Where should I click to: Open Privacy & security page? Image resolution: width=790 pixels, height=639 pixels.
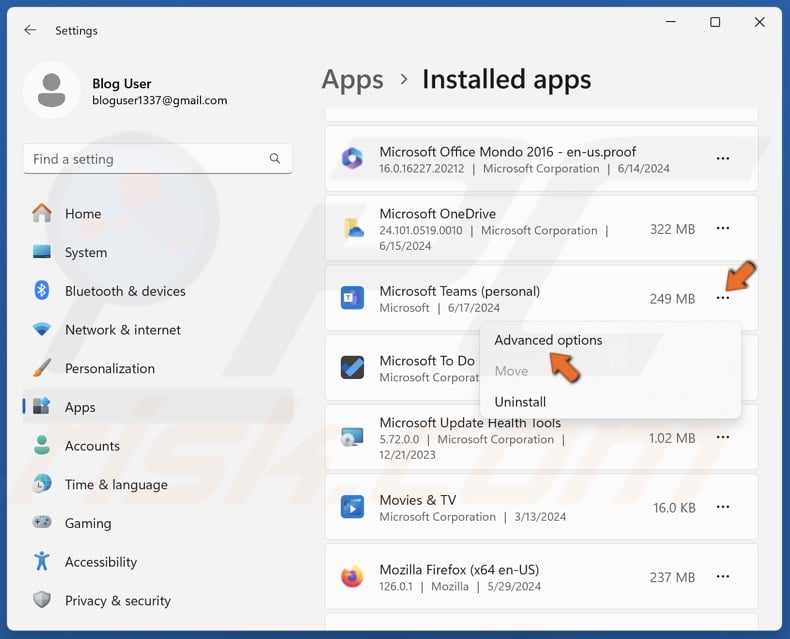(x=158, y=600)
